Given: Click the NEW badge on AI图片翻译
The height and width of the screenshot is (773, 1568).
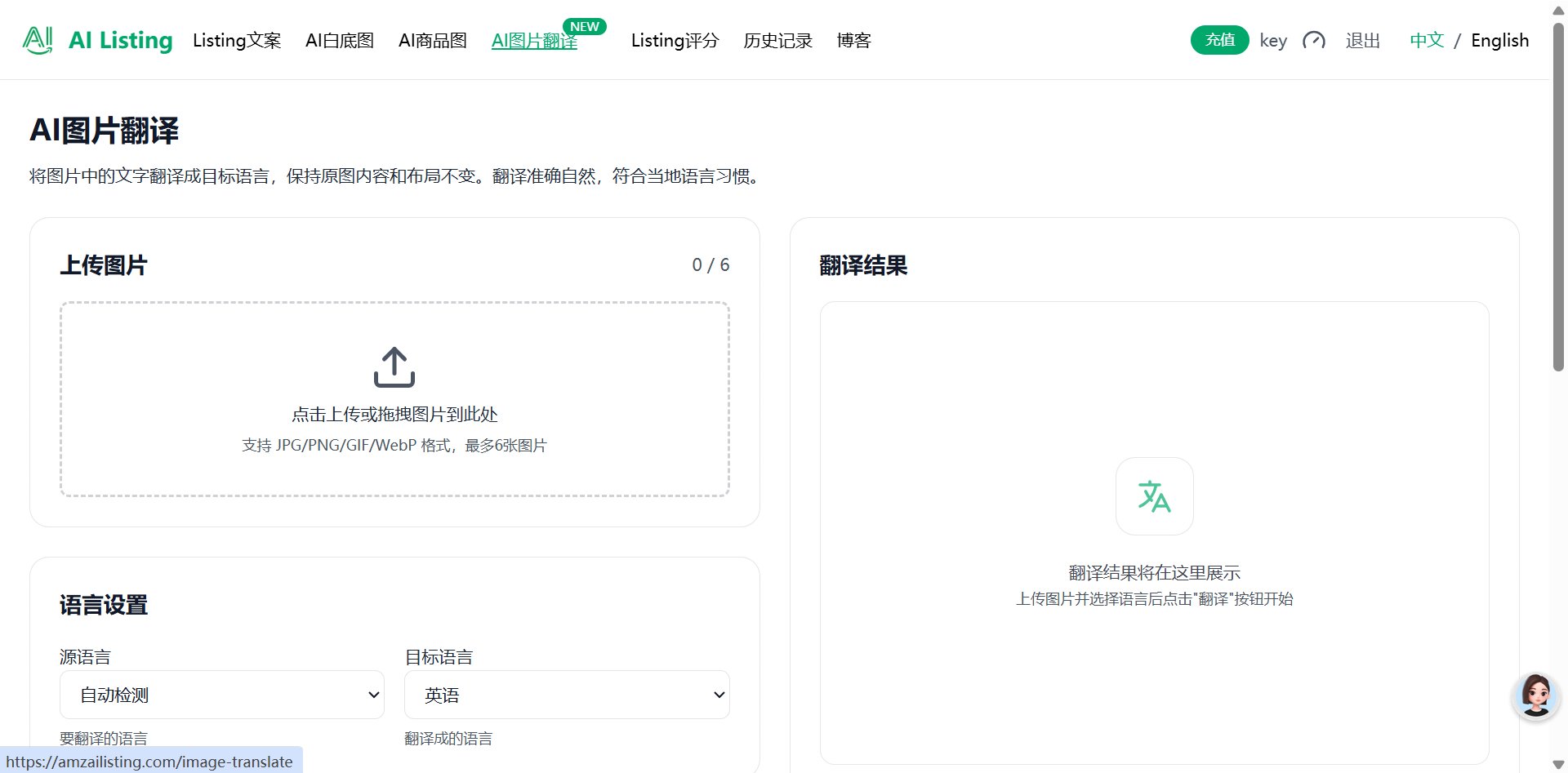Looking at the screenshot, I should click(x=585, y=26).
